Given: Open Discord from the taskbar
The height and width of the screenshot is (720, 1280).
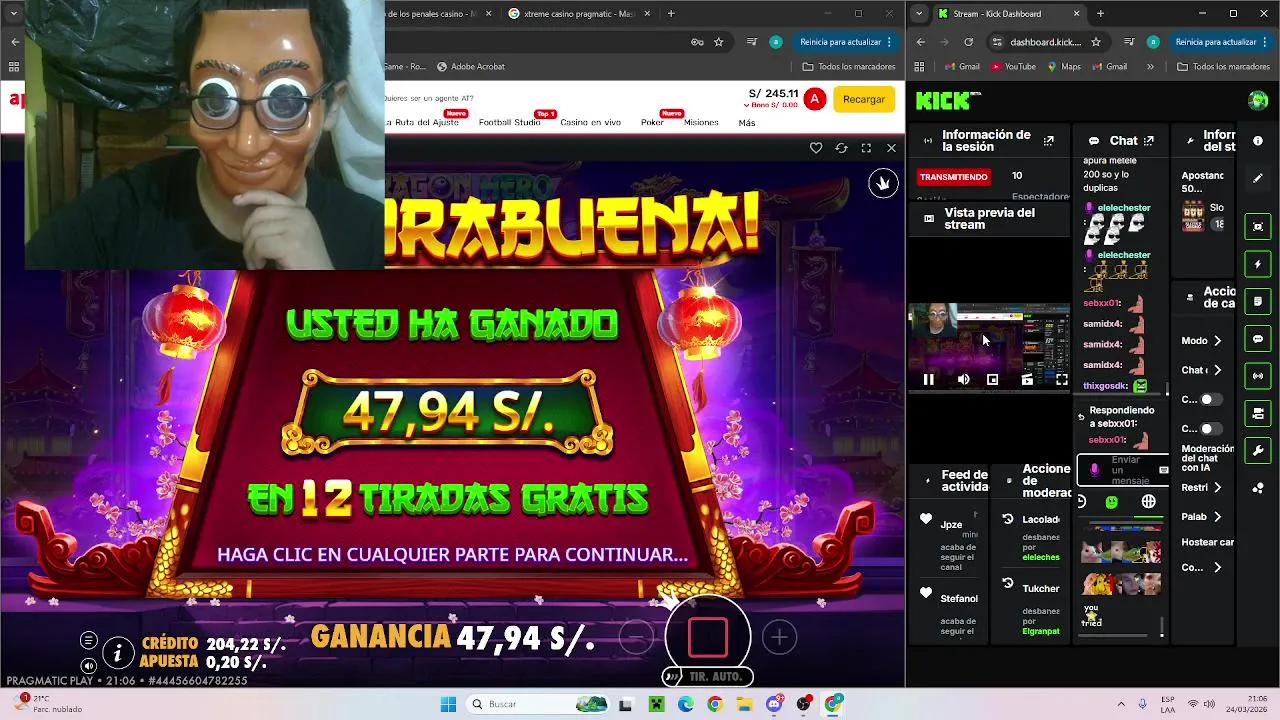Looking at the screenshot, I should point(773,704).
